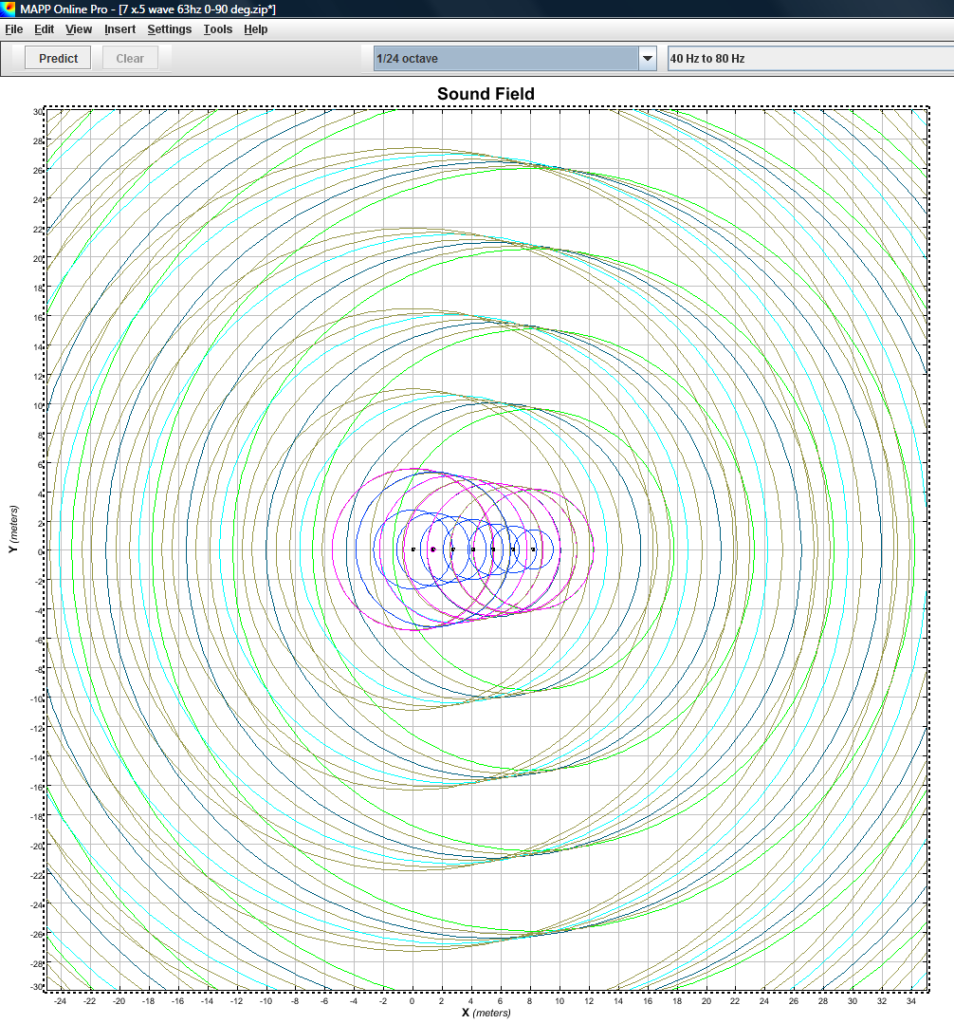Screen dimensions: 954x1024
Task: Open the Help menu
Action: (x=255, y=29)
